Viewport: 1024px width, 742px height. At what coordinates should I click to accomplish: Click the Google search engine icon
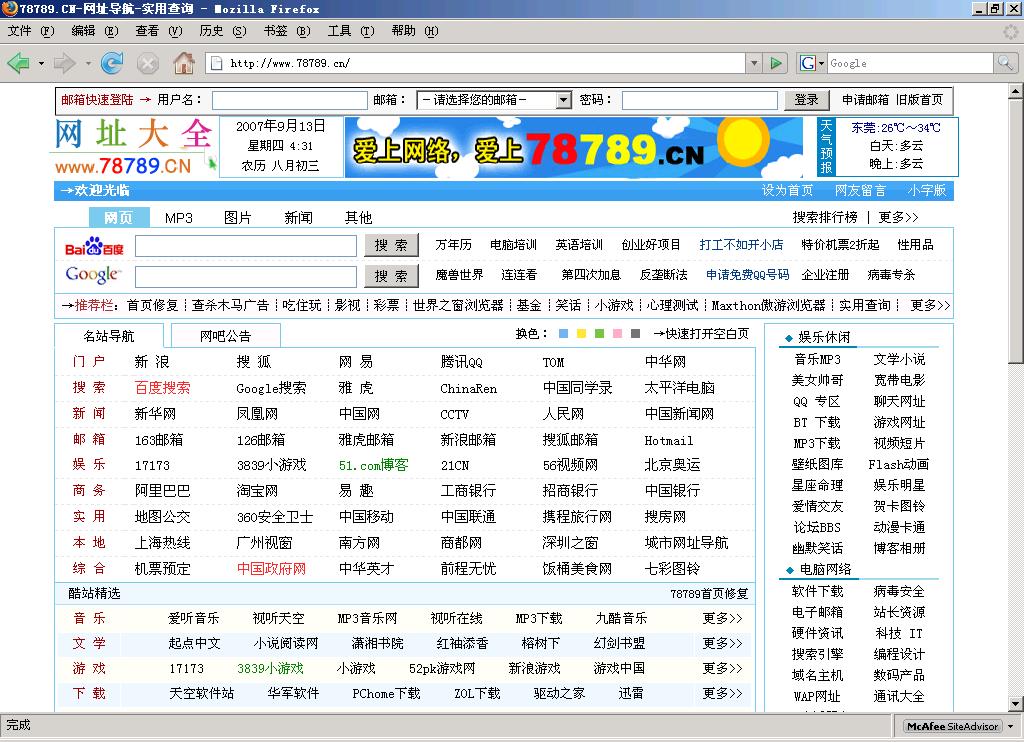point(808,63)
